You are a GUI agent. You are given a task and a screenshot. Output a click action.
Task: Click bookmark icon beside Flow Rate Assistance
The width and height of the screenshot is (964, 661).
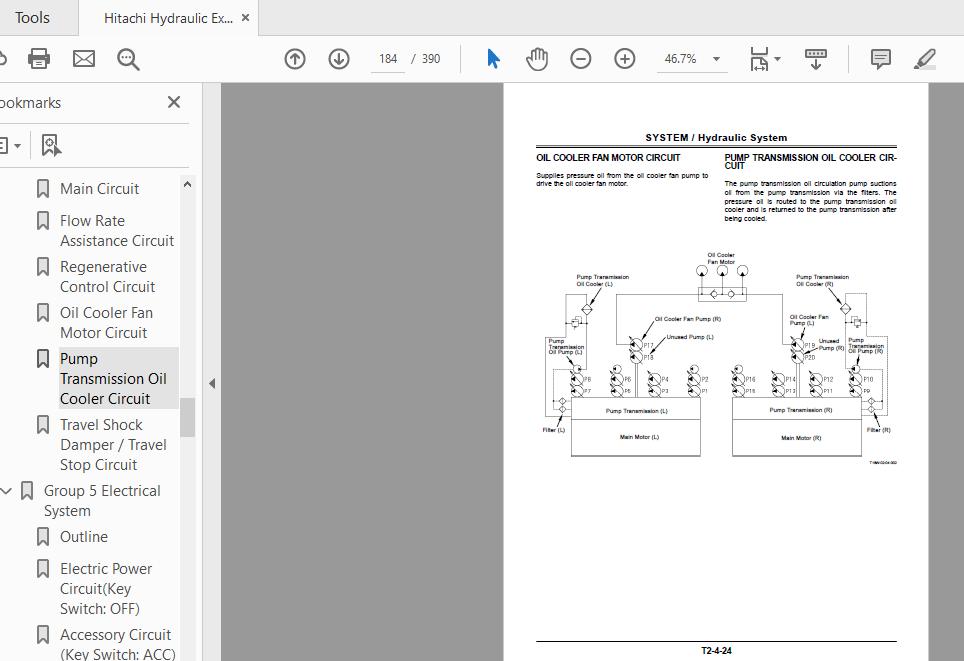click(42, 221)
